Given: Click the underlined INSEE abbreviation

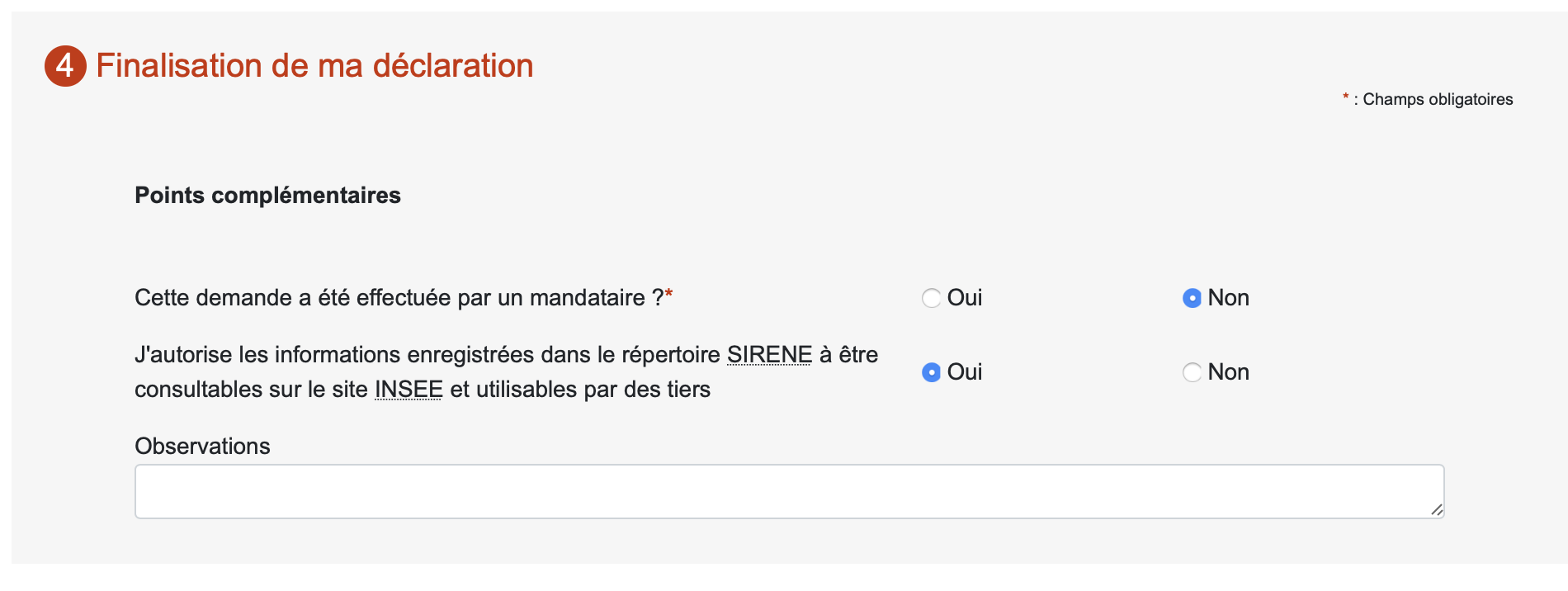Looking at the screenshot, I should pyautogui.click(x=409, y=390).
